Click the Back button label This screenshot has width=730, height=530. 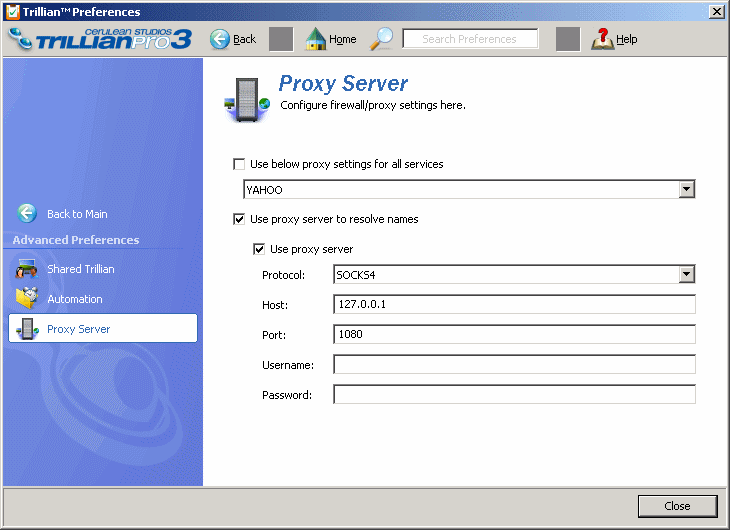[244, 39]
